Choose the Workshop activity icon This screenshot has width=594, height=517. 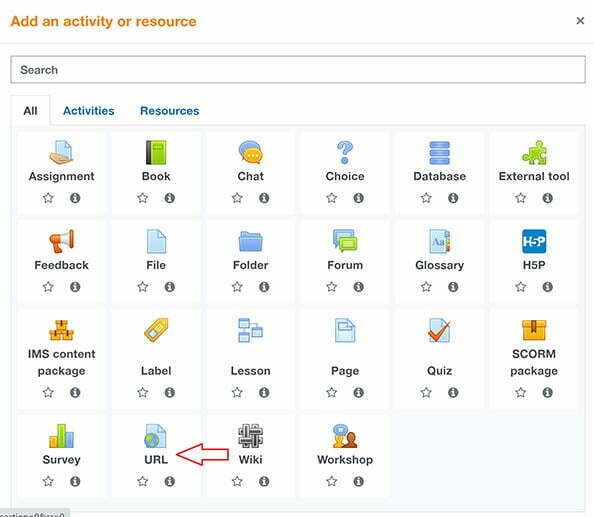pos(345,436)
